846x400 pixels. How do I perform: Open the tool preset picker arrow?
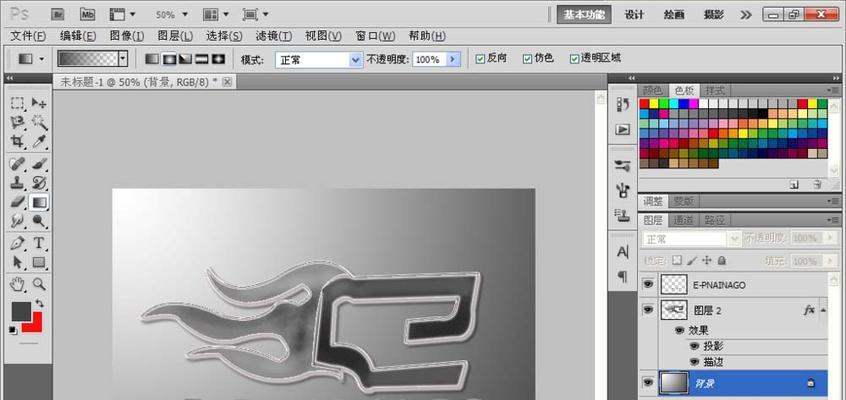[x=42, y=59]
